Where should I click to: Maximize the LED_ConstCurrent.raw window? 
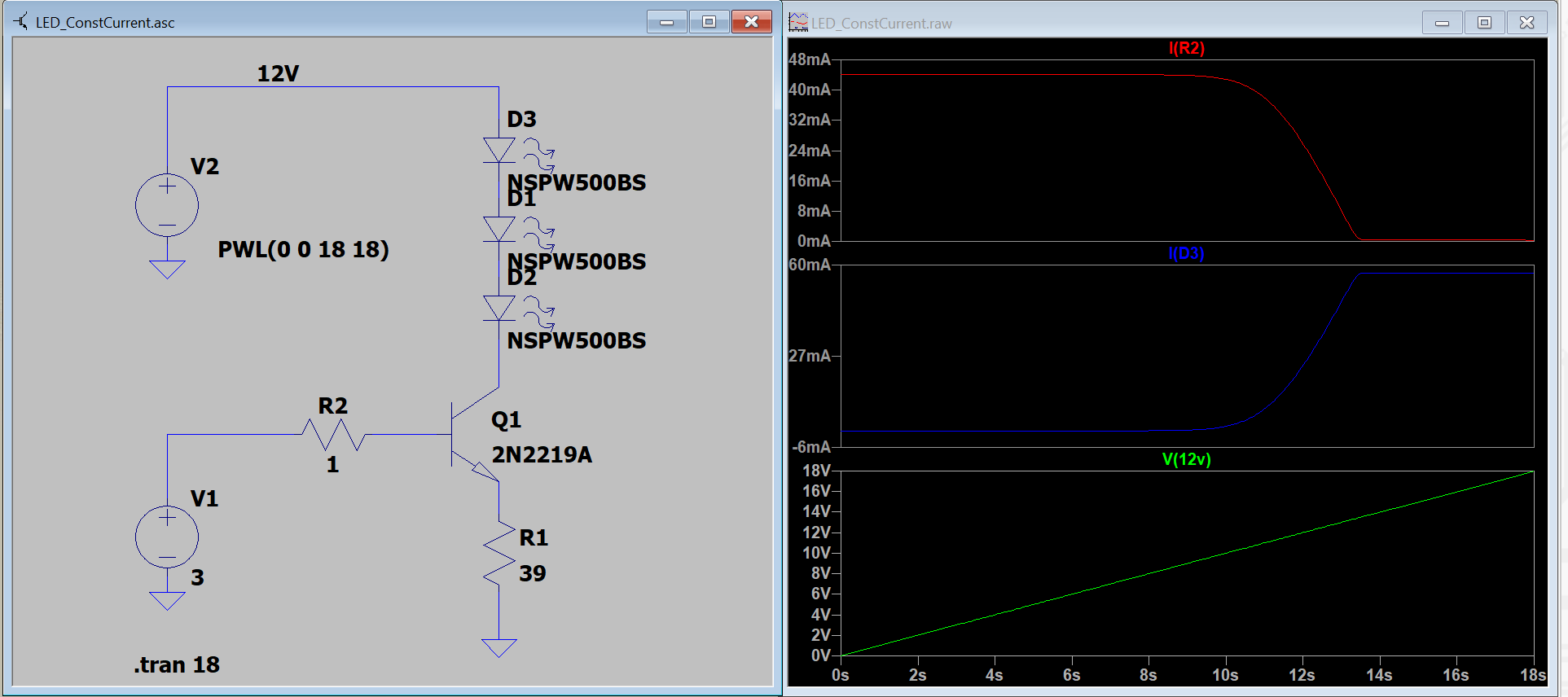(1485, 23)
